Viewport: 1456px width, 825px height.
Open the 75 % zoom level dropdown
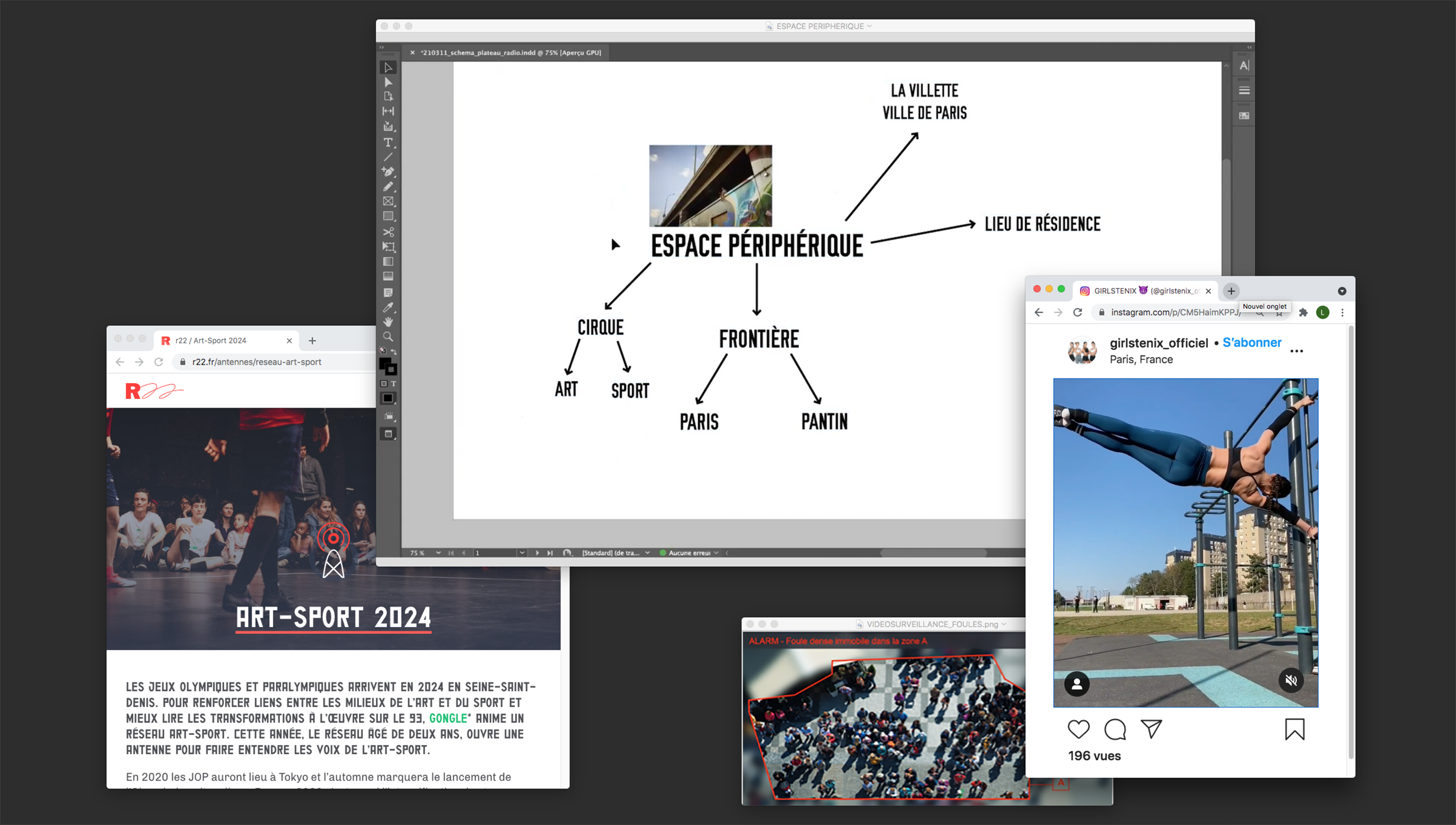pyautogui.click(x=438, y=553)
